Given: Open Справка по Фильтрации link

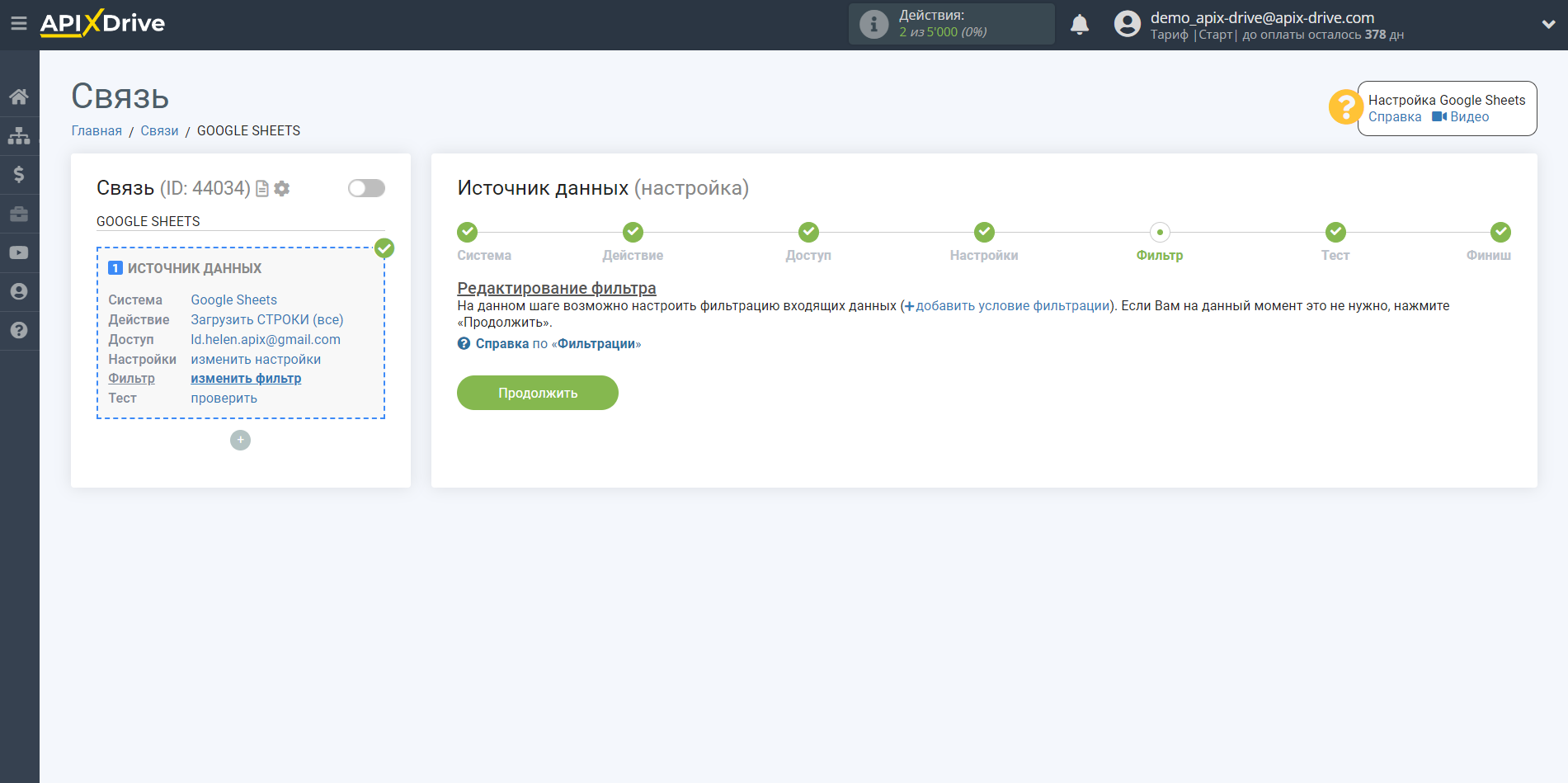Looking at the screenshot, I should [549, 344].
